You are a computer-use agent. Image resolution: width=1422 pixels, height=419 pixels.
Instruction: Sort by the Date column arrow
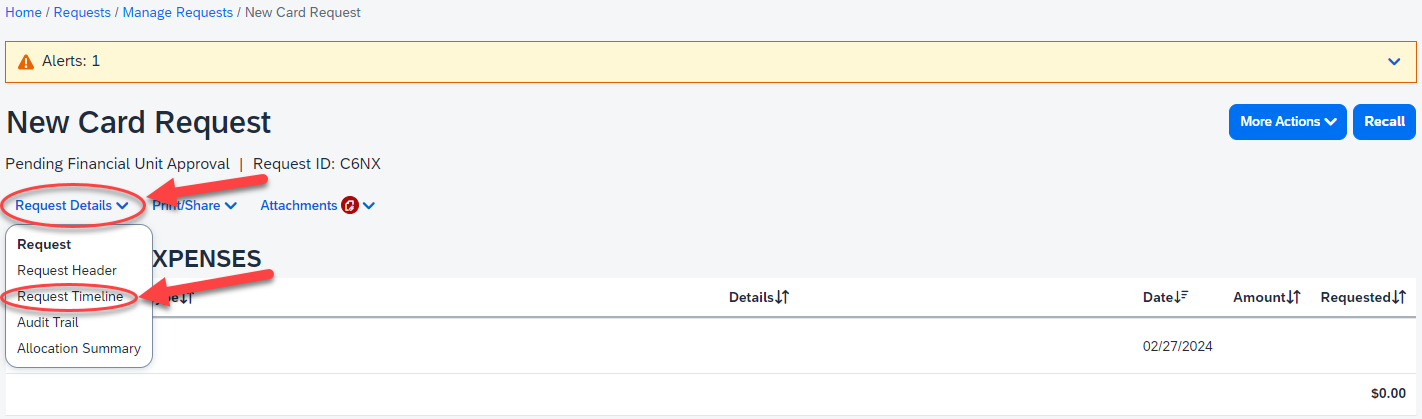[1181, 297]
